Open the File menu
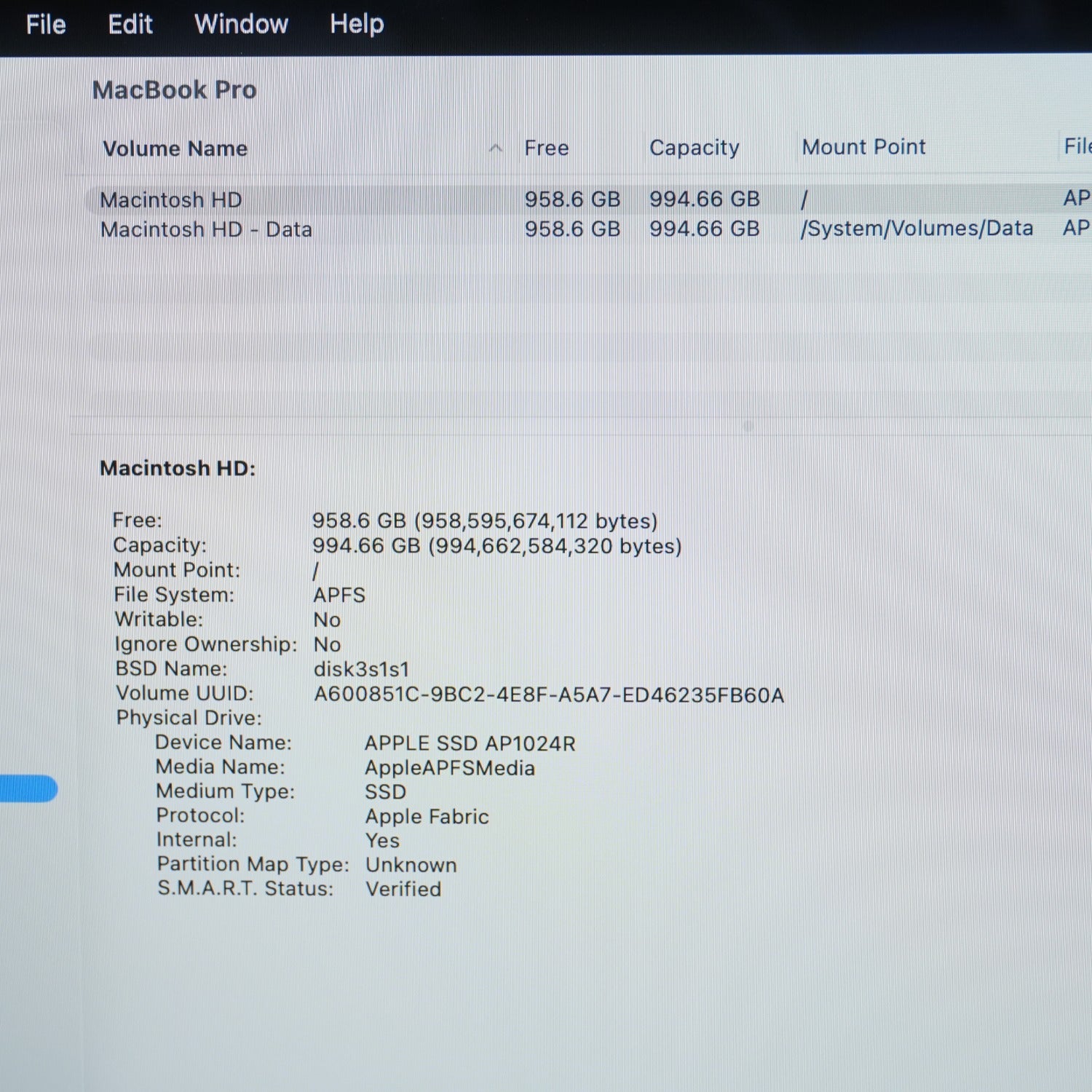1092x1092 pixels. pyautogui.click(x=46, y=24)
